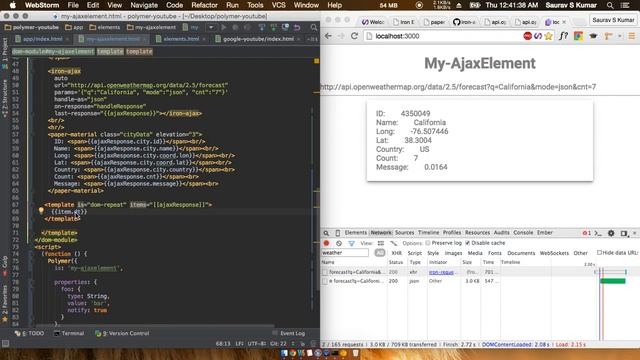Open DevTools settings gear
The width and height of the screenshot is (640, 360).
[611, 233]
